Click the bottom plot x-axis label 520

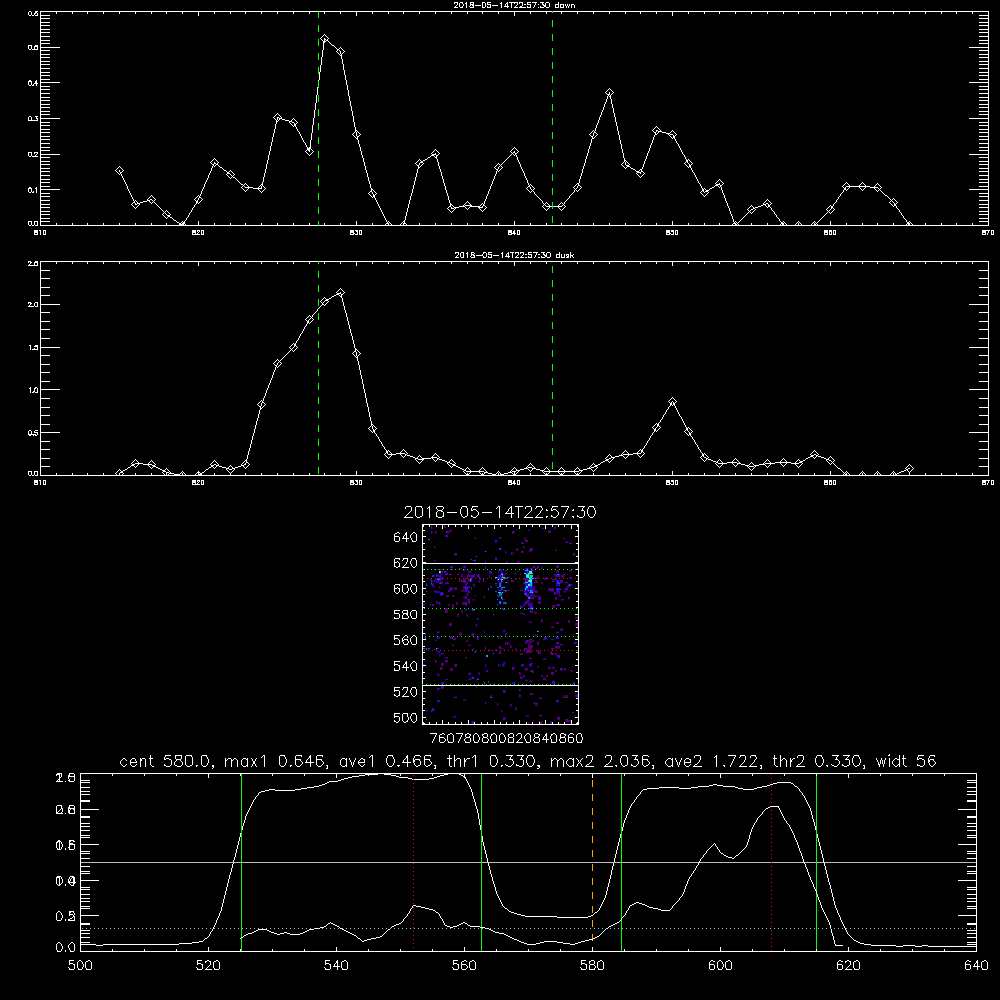click(x=208, y=966)
